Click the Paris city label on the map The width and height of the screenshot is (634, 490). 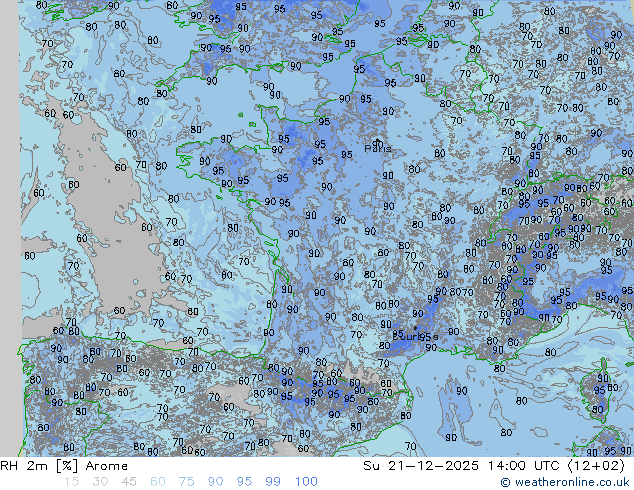pos(378,149)
